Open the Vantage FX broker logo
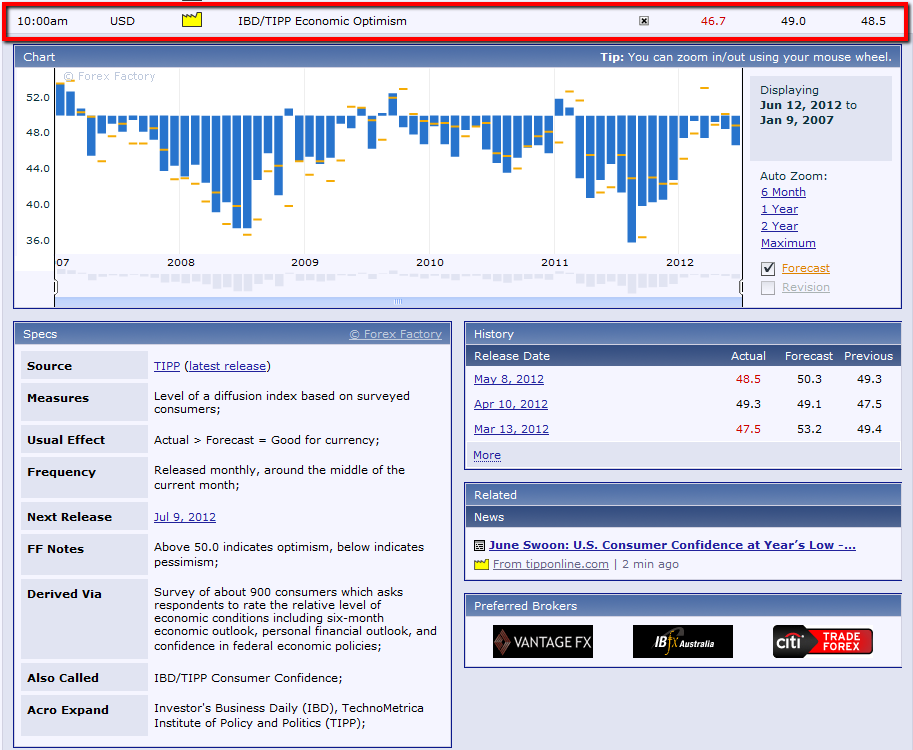 pyautogui.click(x=543, y=642)
